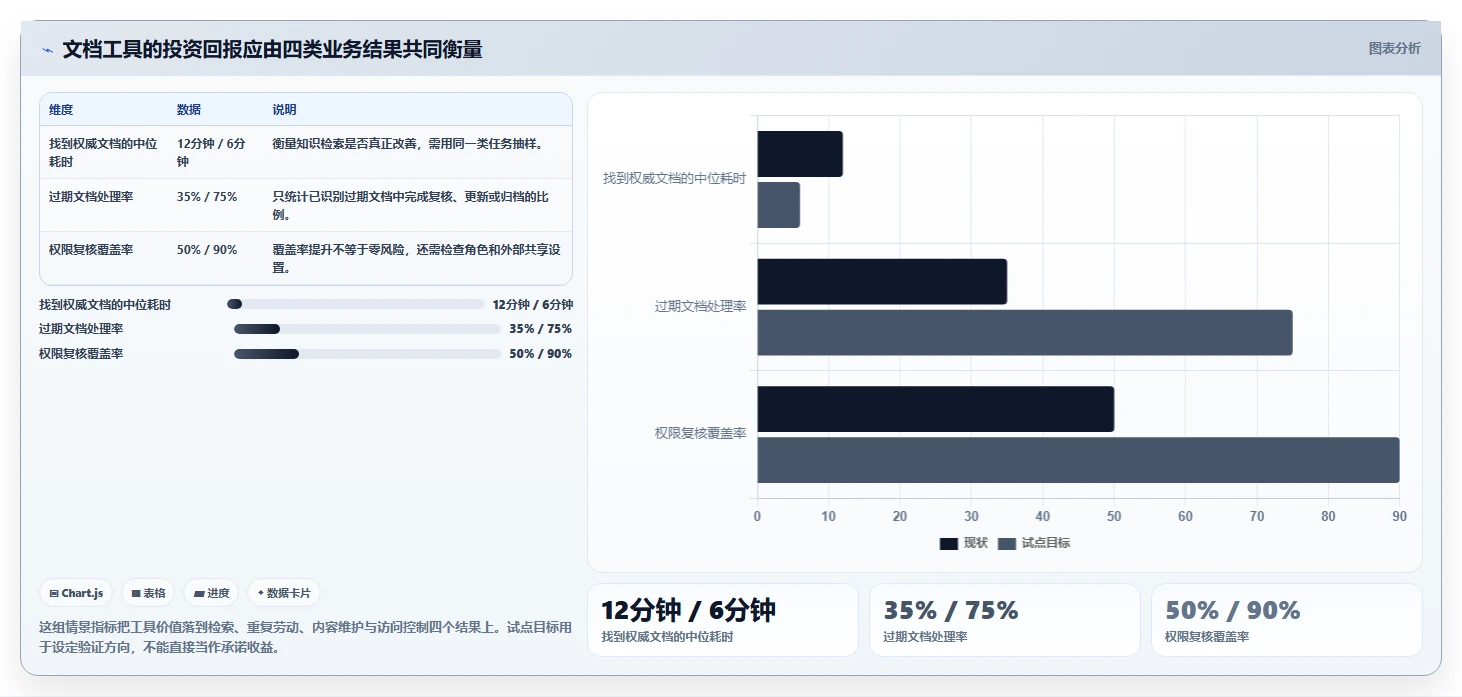This screenshot has height=697, width=1462.
Task: Click table cell 找到权威文档的中位耗时
Action: (103, 152)
